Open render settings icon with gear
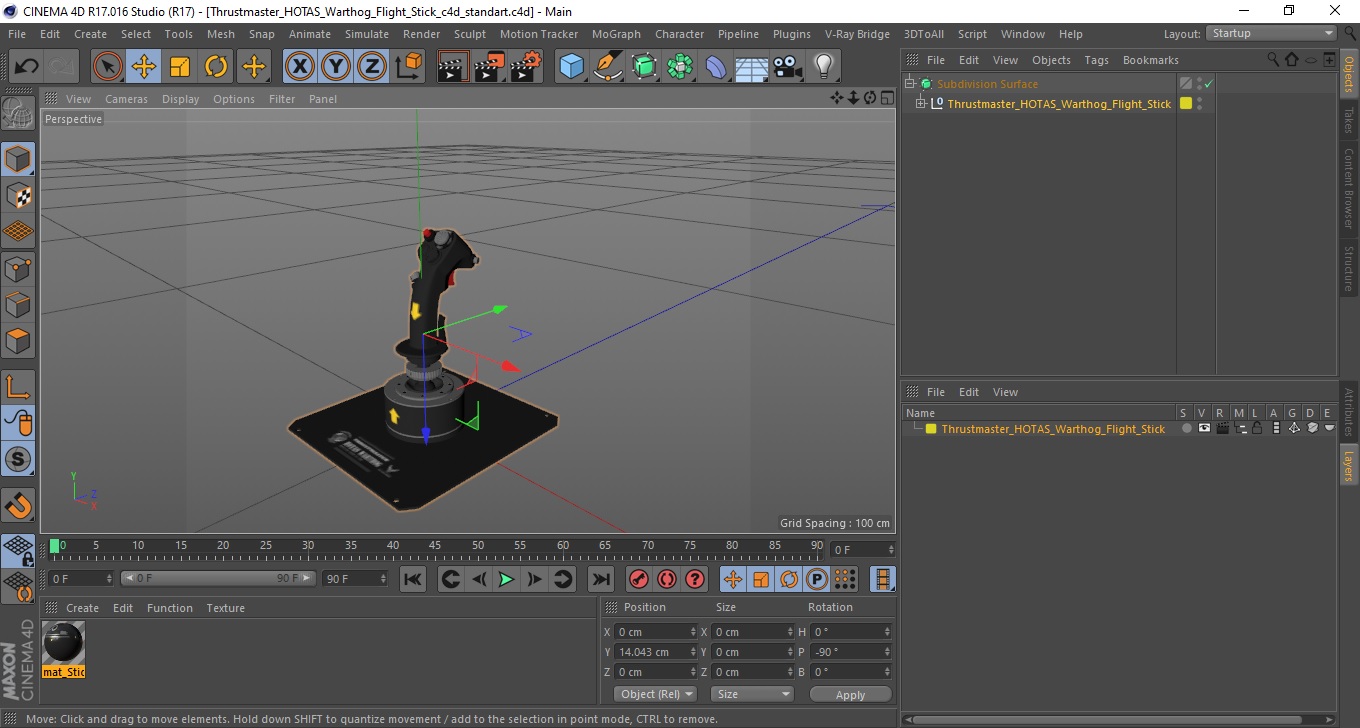Viewport: 1360px width, 728px height. [526, 67]
